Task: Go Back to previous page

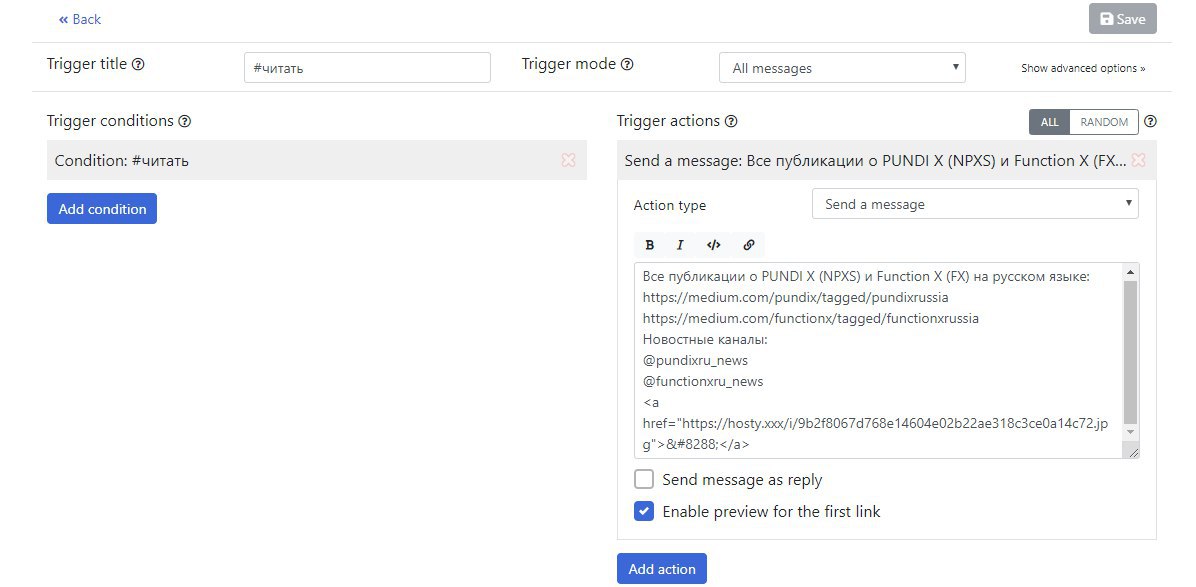Action: click(x=80, y=19)
